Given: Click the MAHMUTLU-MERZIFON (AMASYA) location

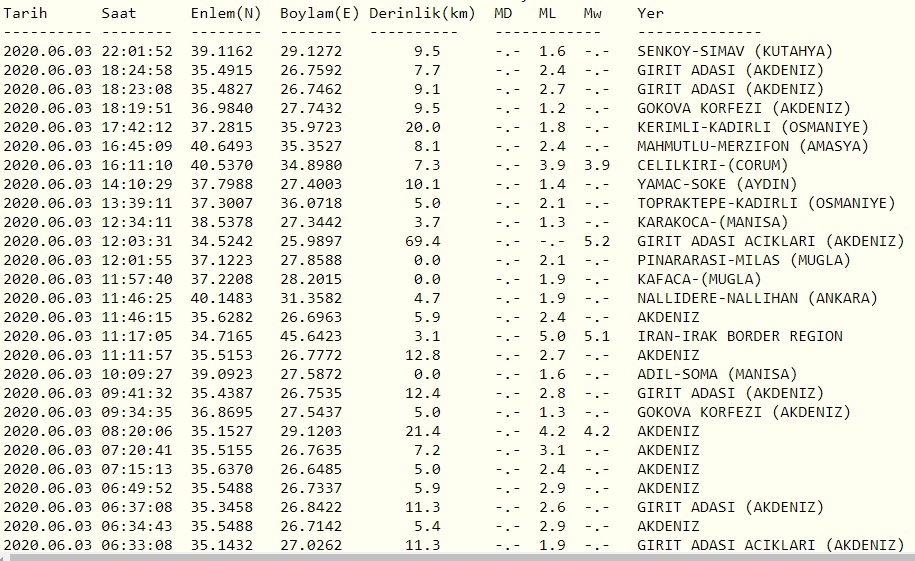Looking at the screenshot, I should 748,146.
